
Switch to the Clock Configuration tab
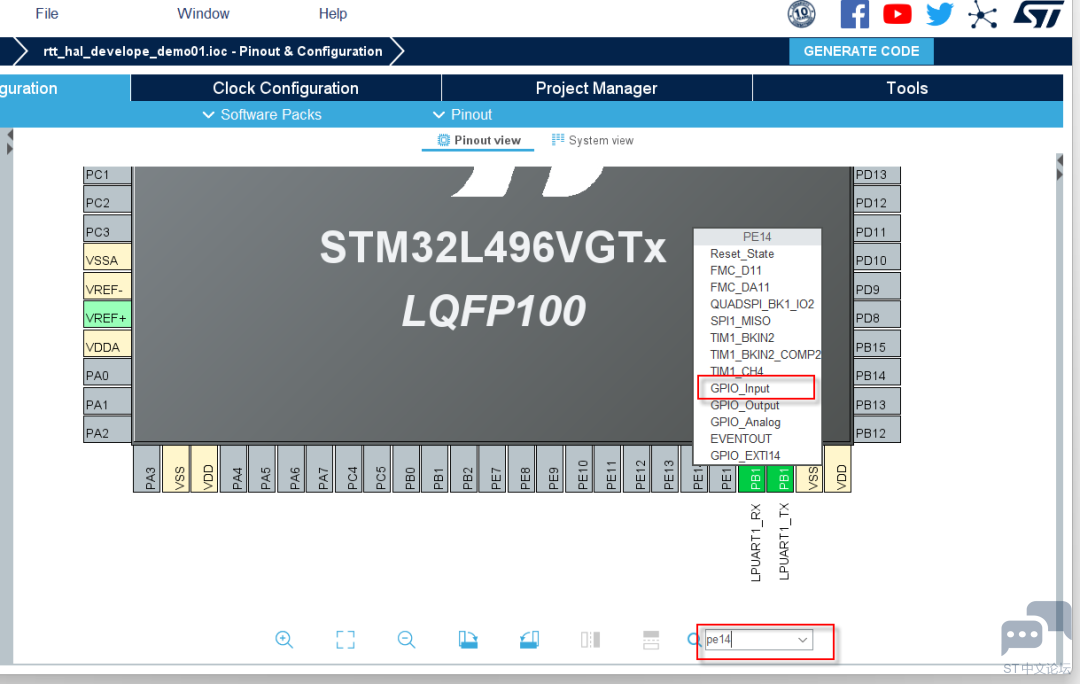click(x=285, y=88)
